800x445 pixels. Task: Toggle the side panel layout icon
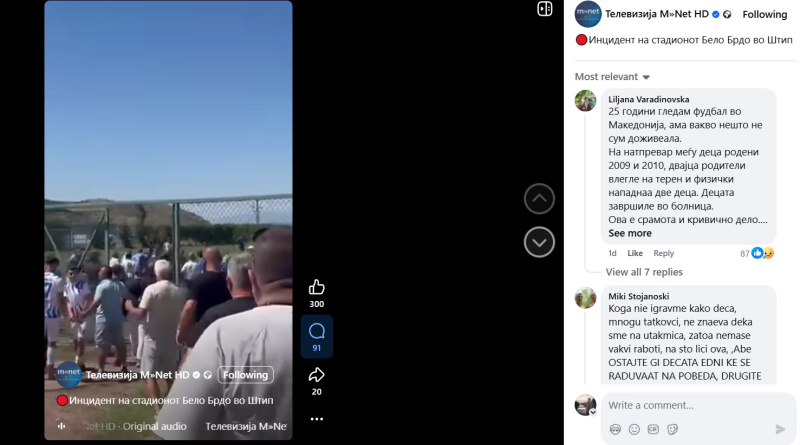(544, 9)
